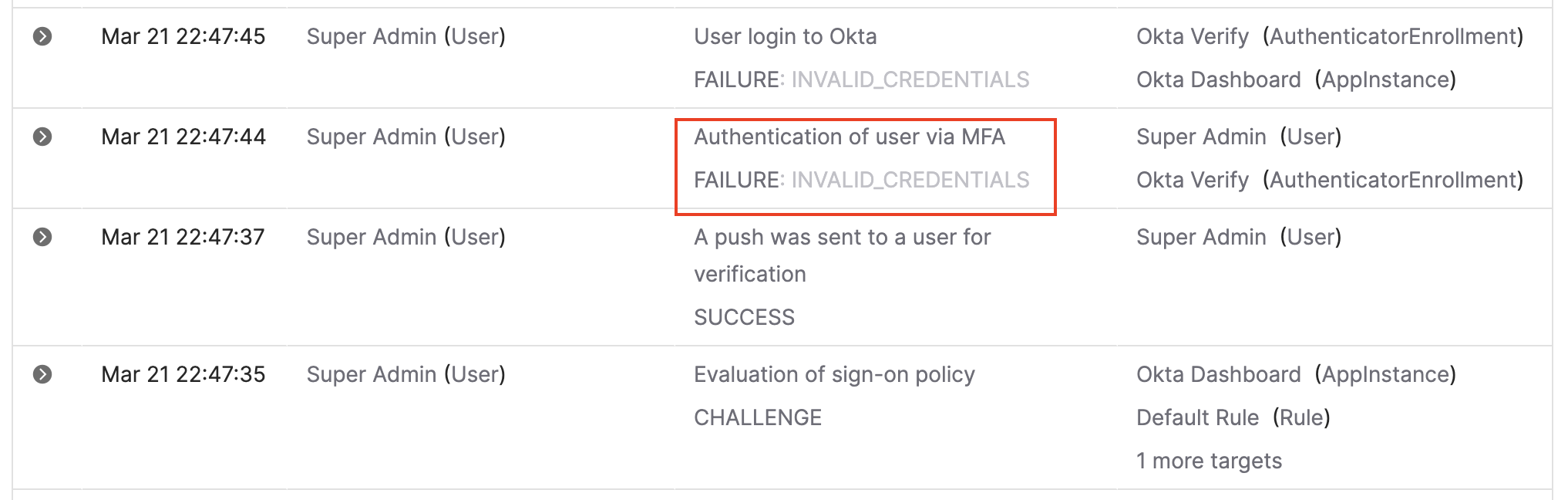
Task: Click Okta Verify target in top row
Action: [x=1192, y=36]
